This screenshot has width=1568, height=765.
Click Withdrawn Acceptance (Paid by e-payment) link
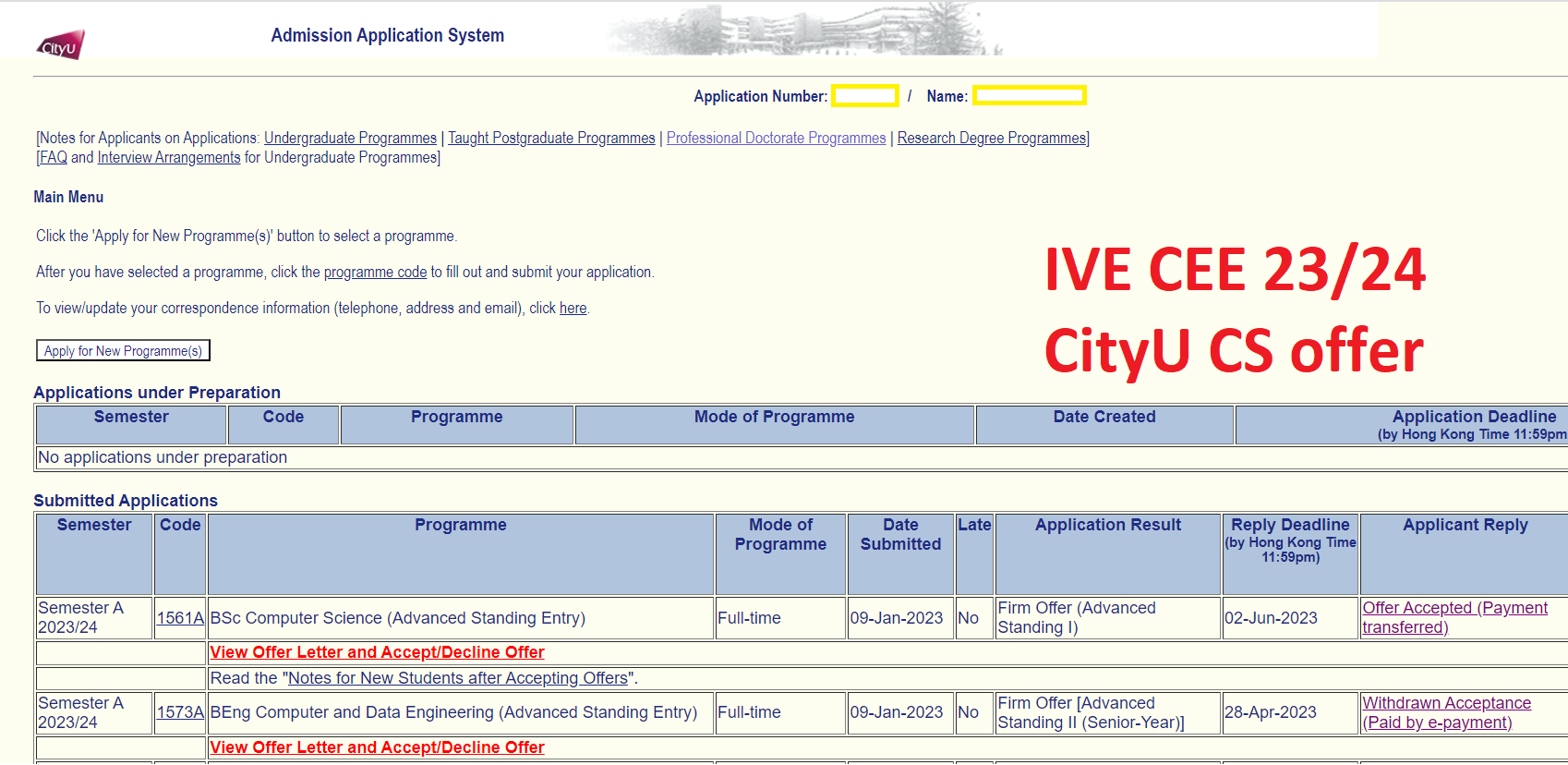(1446, 712)
